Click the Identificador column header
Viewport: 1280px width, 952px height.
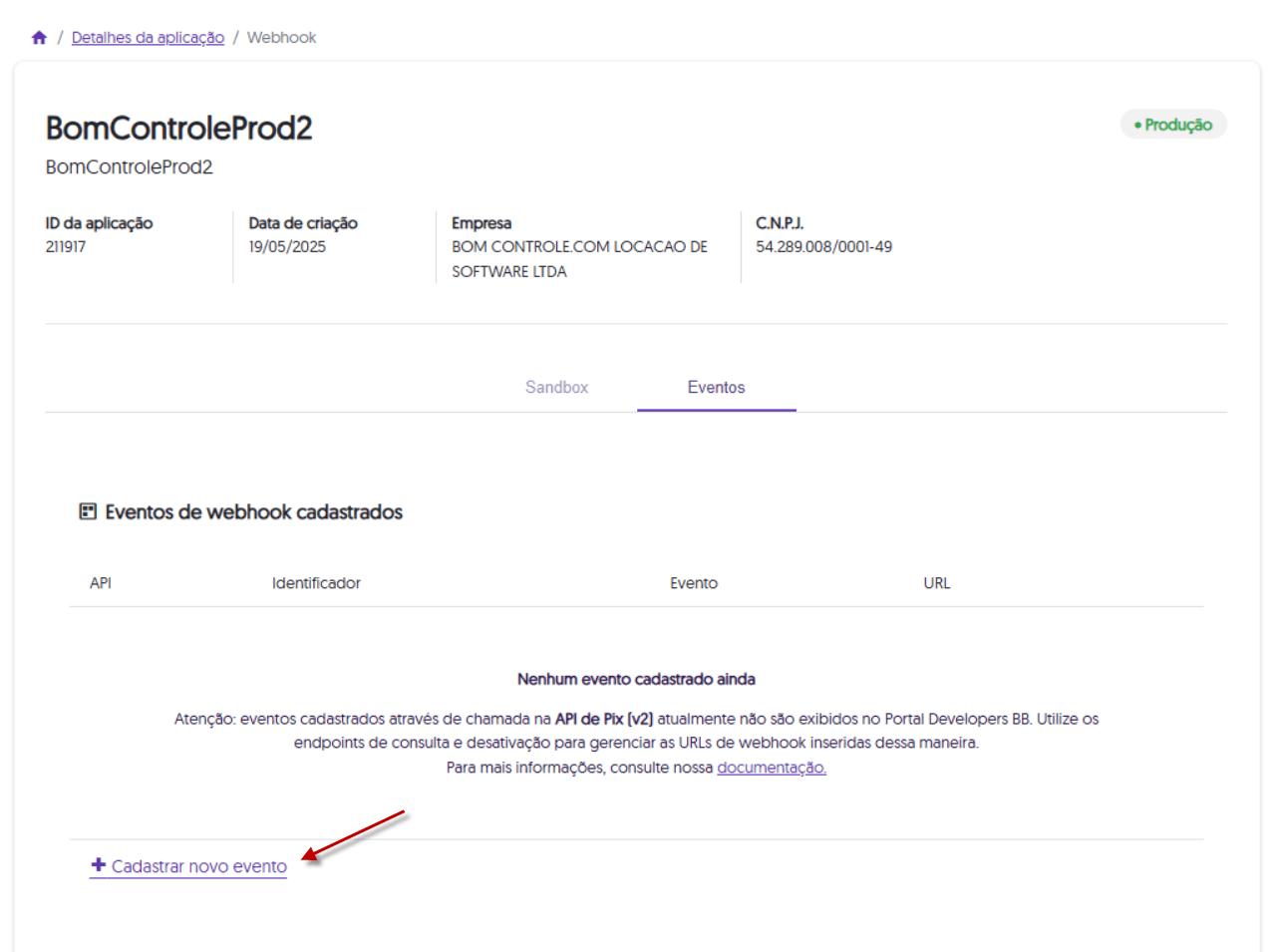click(x=316, y=583)
